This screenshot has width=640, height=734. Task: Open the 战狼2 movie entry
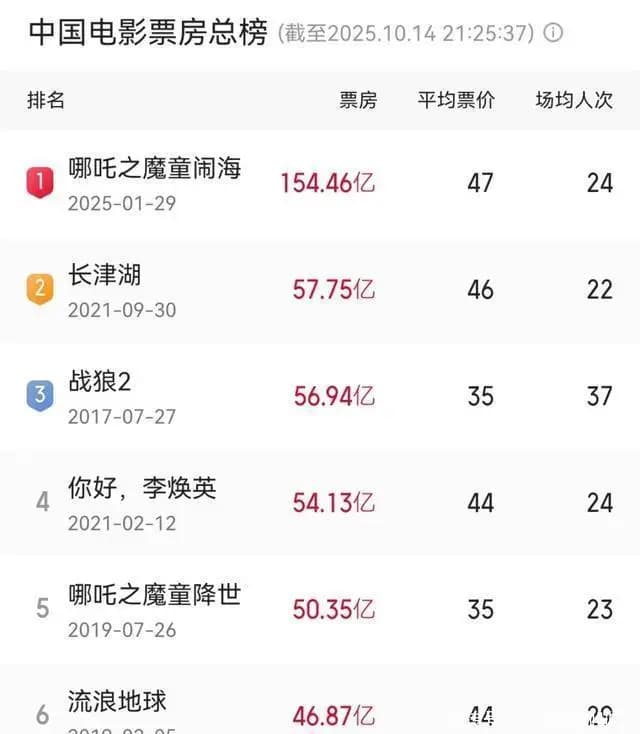pos(100,381)
